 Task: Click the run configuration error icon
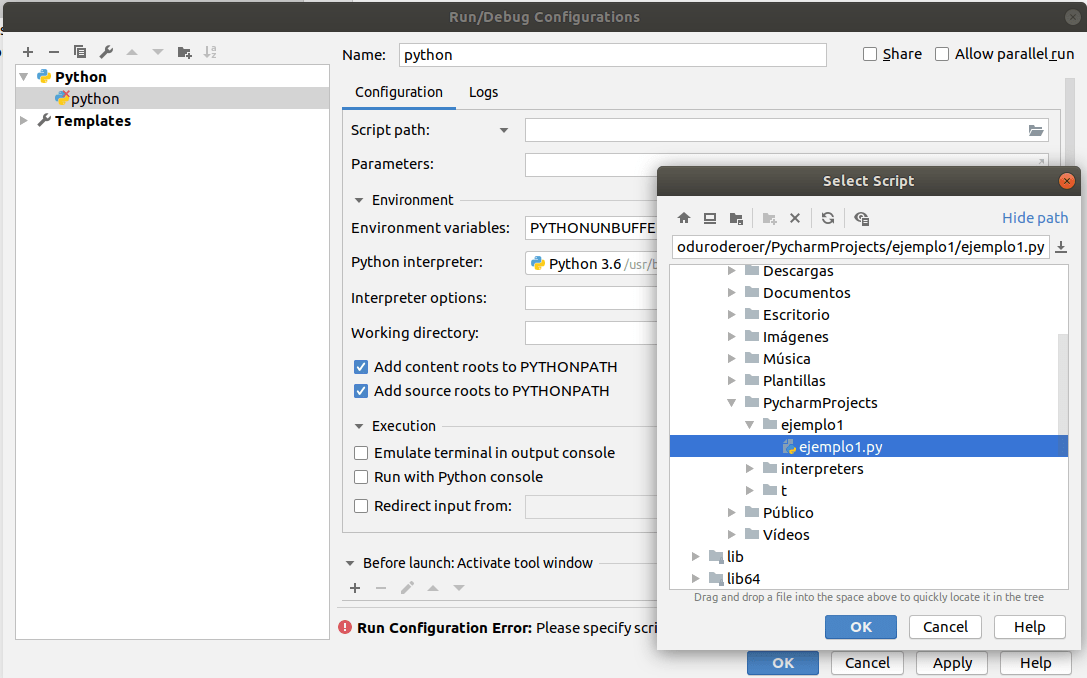pyautogui.click(x=345, y=627)
